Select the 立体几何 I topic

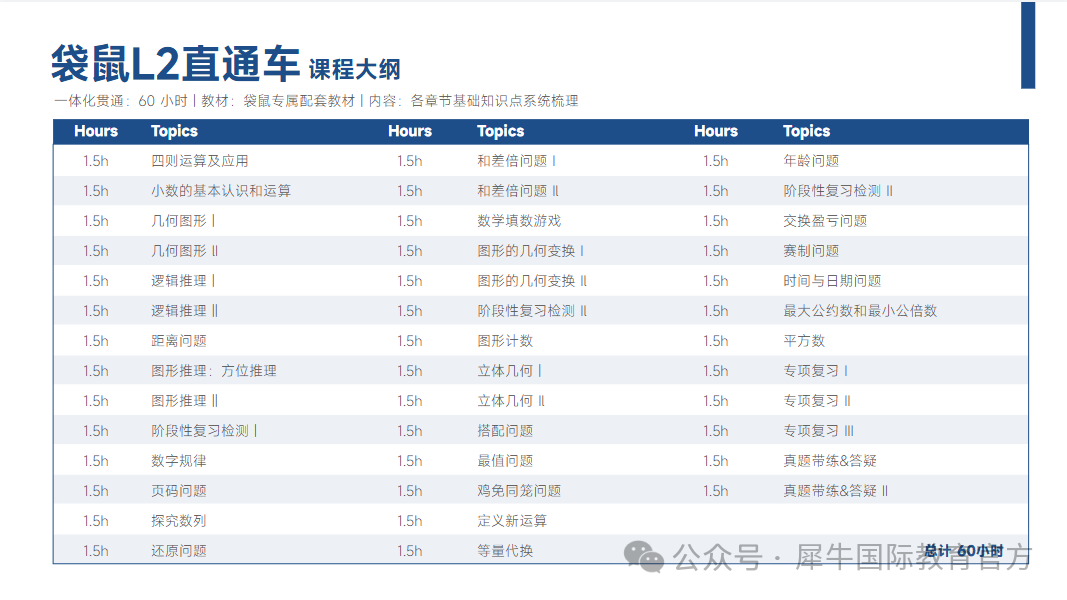coord(510,371)
